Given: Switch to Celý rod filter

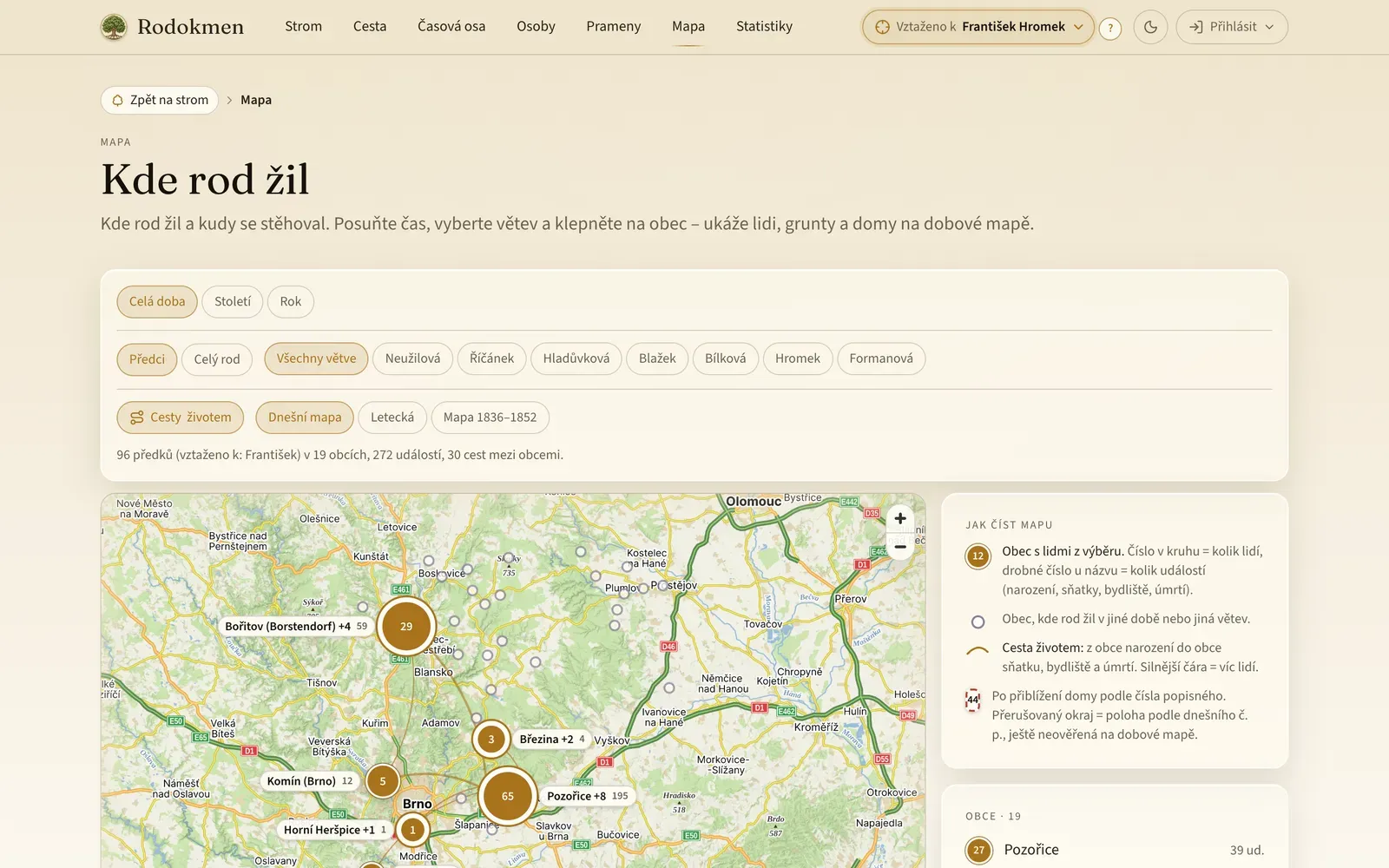Looking at the screenshot, I should coord(217,358).
